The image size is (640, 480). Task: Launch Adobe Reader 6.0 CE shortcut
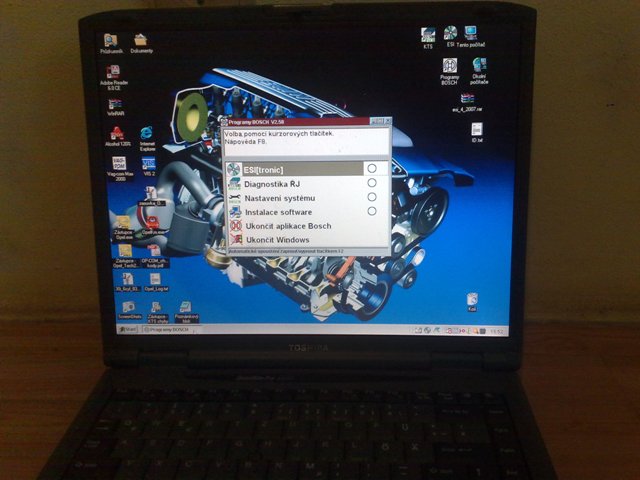tap(113, 72)
